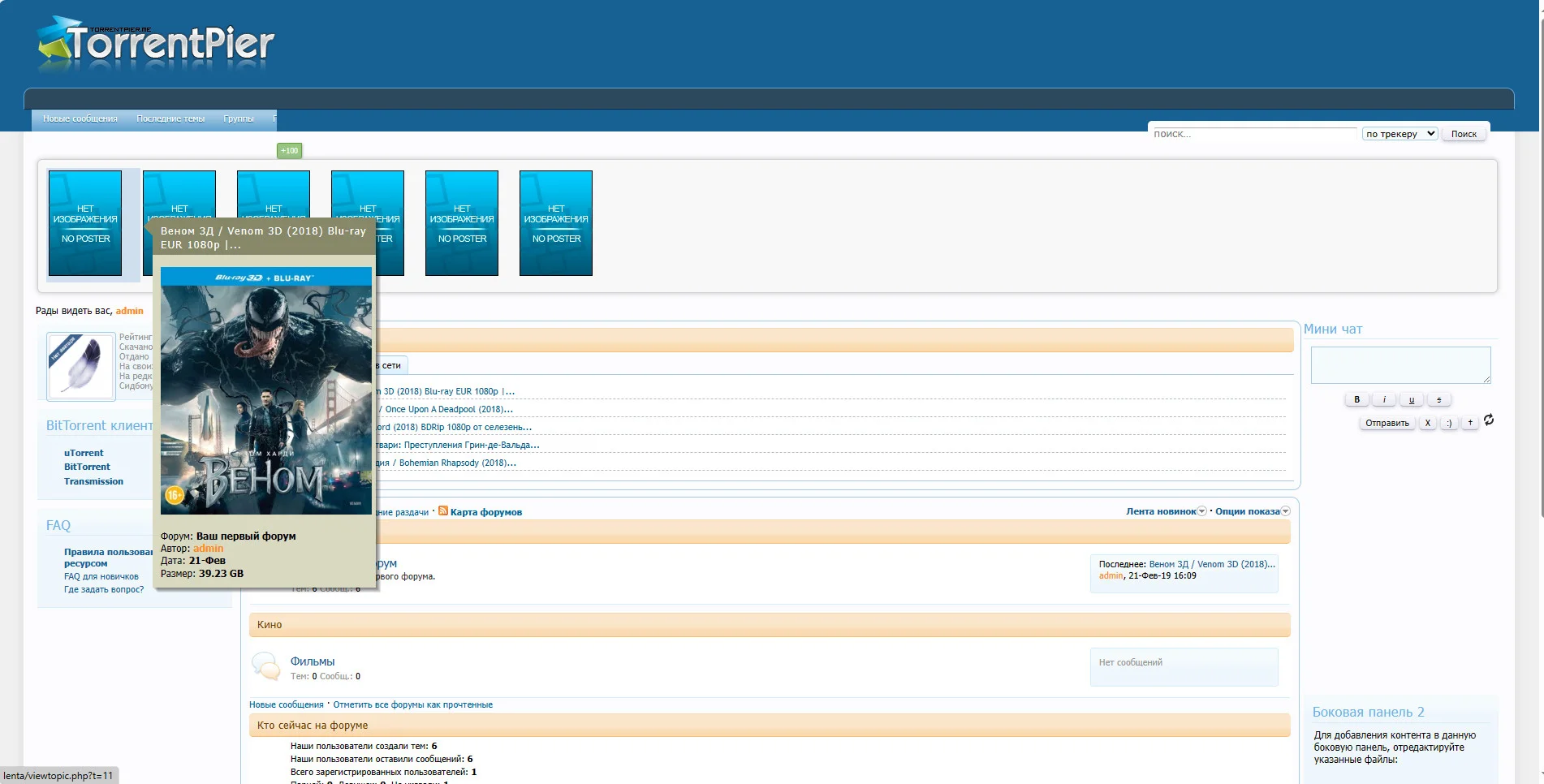Apply strikethrough with the s chat button
1544x784 pixels.
click(1439, 399)
